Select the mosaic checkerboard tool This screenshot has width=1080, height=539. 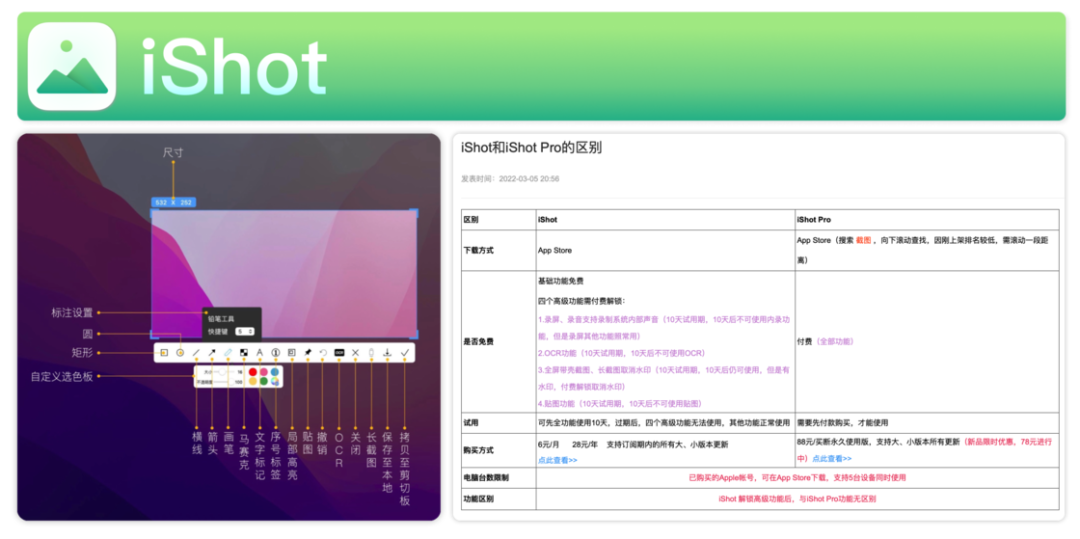click(244, 352)
